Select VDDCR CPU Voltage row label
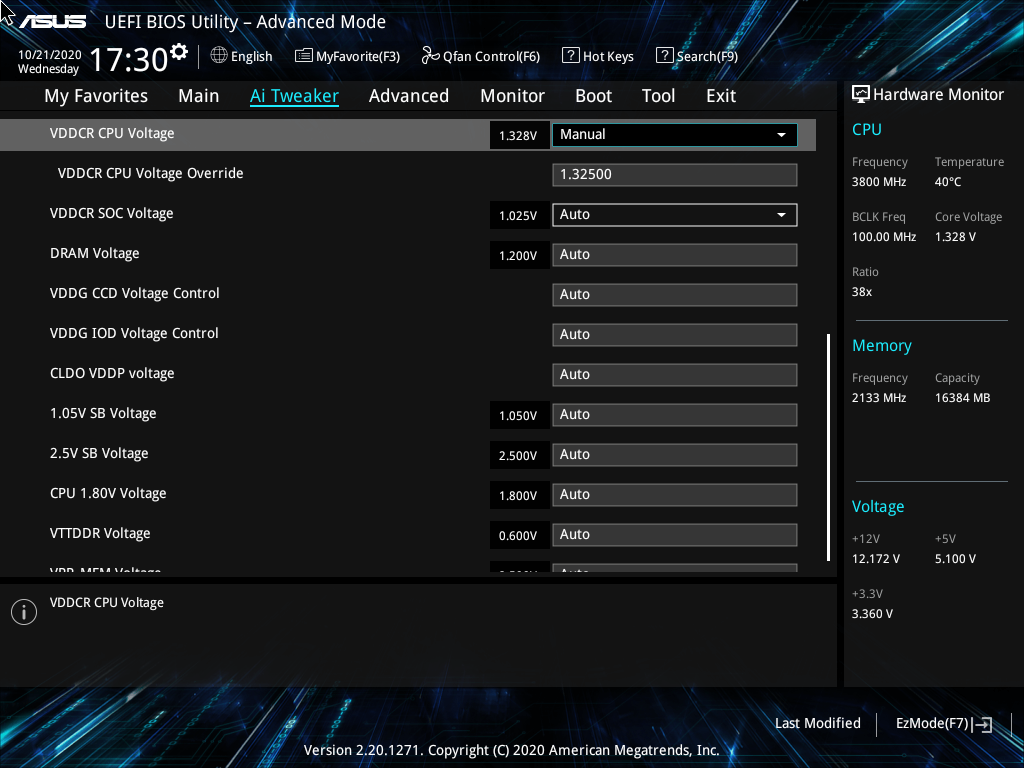The height and width of the screenshot is (768, 1024). coord(112,133)
